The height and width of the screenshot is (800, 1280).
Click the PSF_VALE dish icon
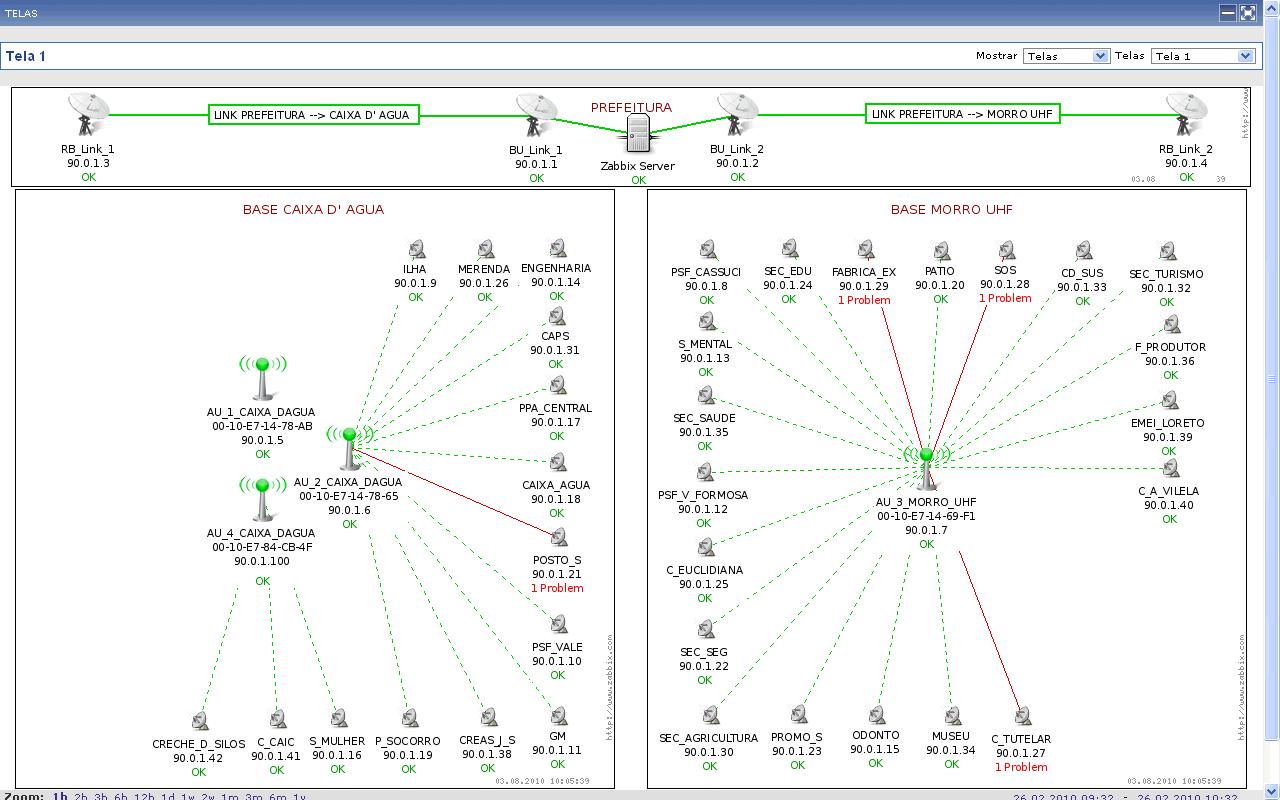pos(558,626)
